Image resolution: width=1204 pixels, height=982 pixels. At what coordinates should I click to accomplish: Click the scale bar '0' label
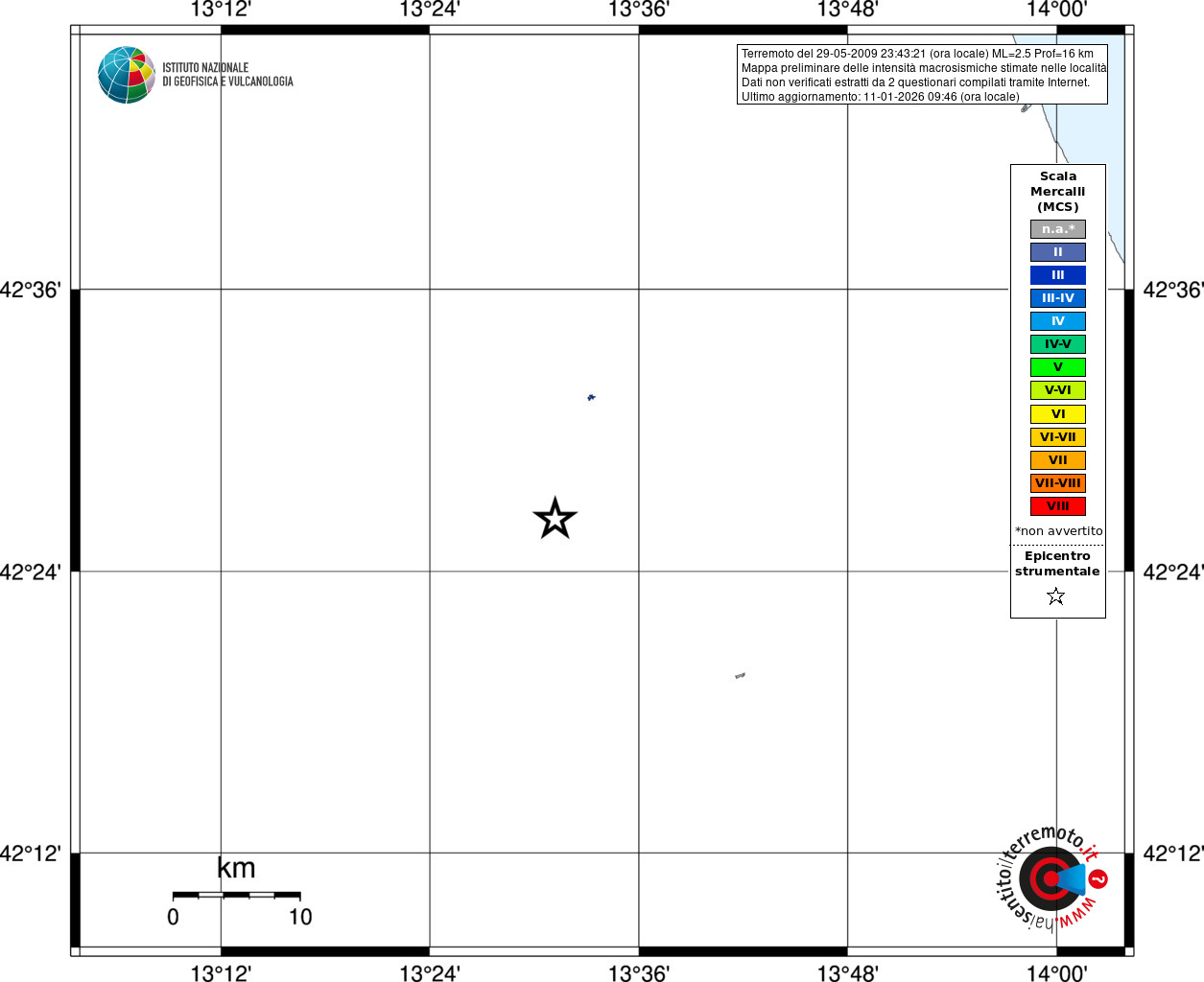pos(173,917)
